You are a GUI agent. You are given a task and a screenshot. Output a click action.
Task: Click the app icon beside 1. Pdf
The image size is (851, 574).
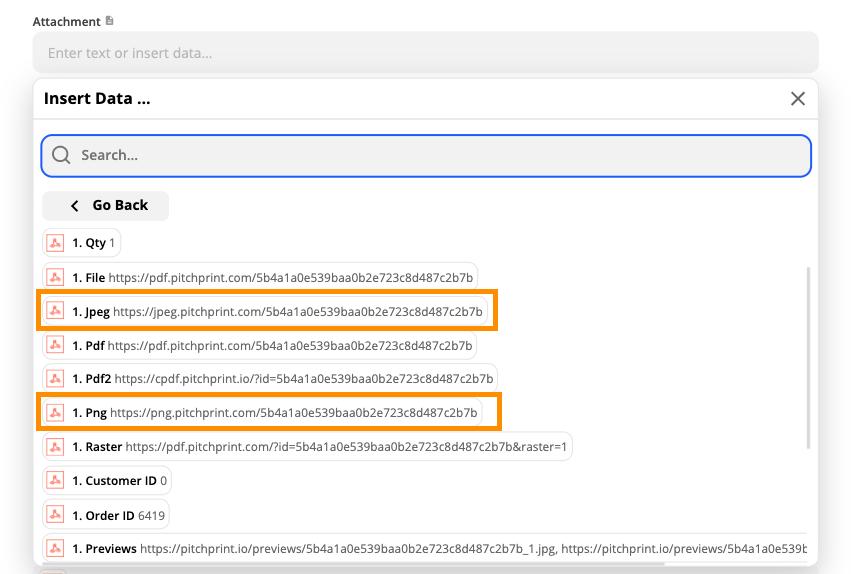55,346
